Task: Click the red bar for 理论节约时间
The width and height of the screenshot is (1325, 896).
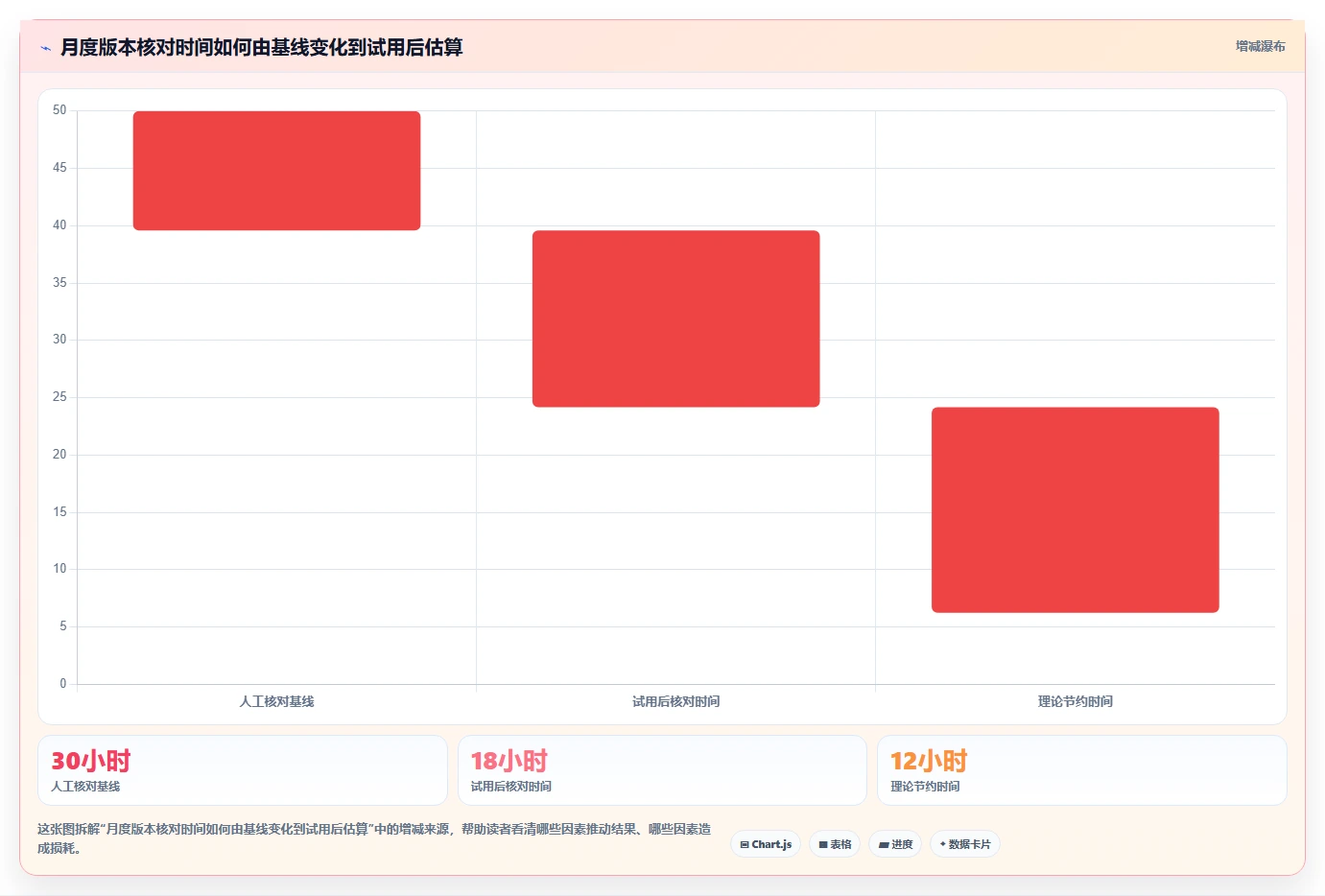Action: tap(1075, 509)
